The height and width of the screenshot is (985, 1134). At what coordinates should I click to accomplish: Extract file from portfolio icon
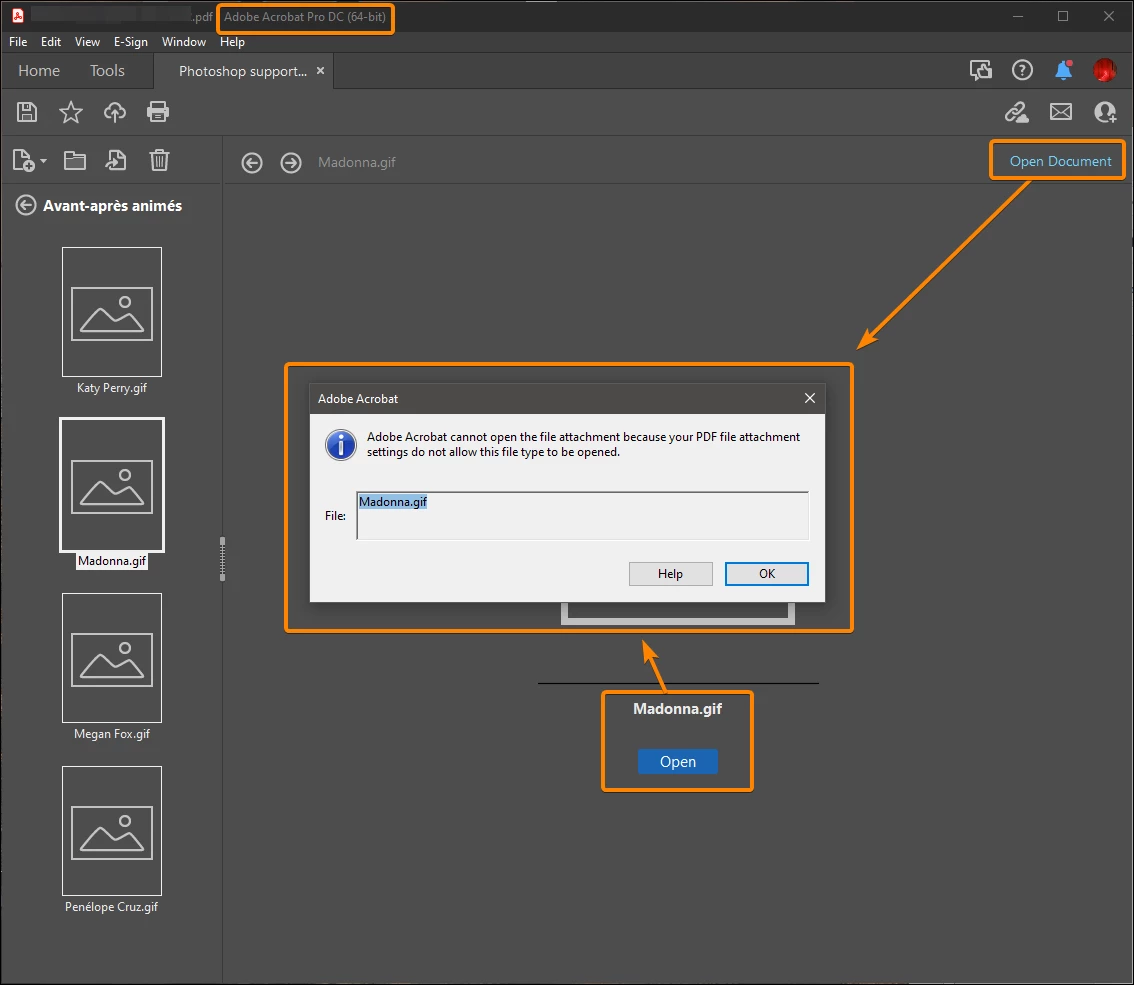[x=116, y=161]
